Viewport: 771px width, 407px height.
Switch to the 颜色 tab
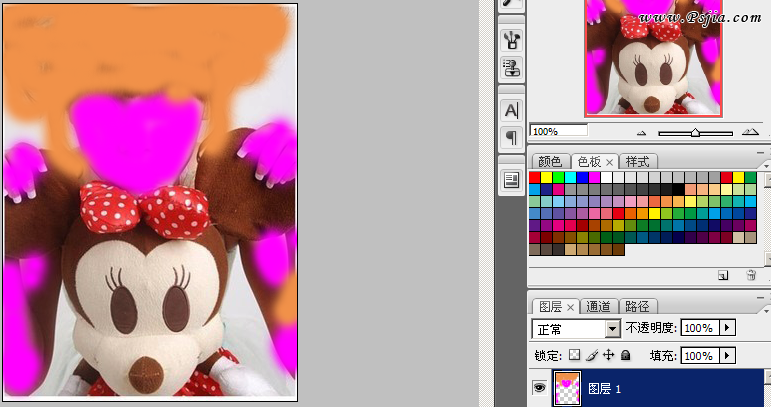[x=550, y=161]
